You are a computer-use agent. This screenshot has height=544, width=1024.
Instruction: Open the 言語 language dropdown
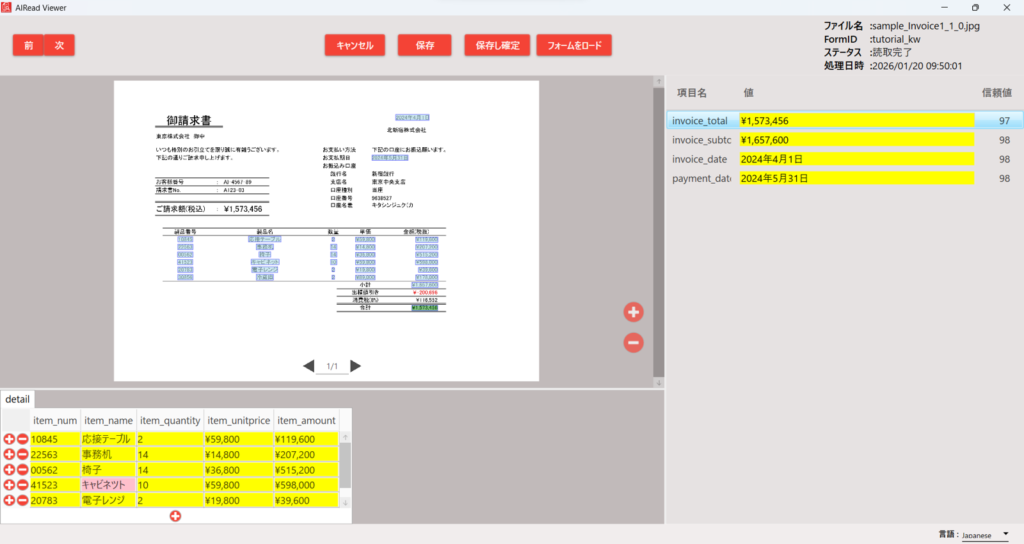985,535
